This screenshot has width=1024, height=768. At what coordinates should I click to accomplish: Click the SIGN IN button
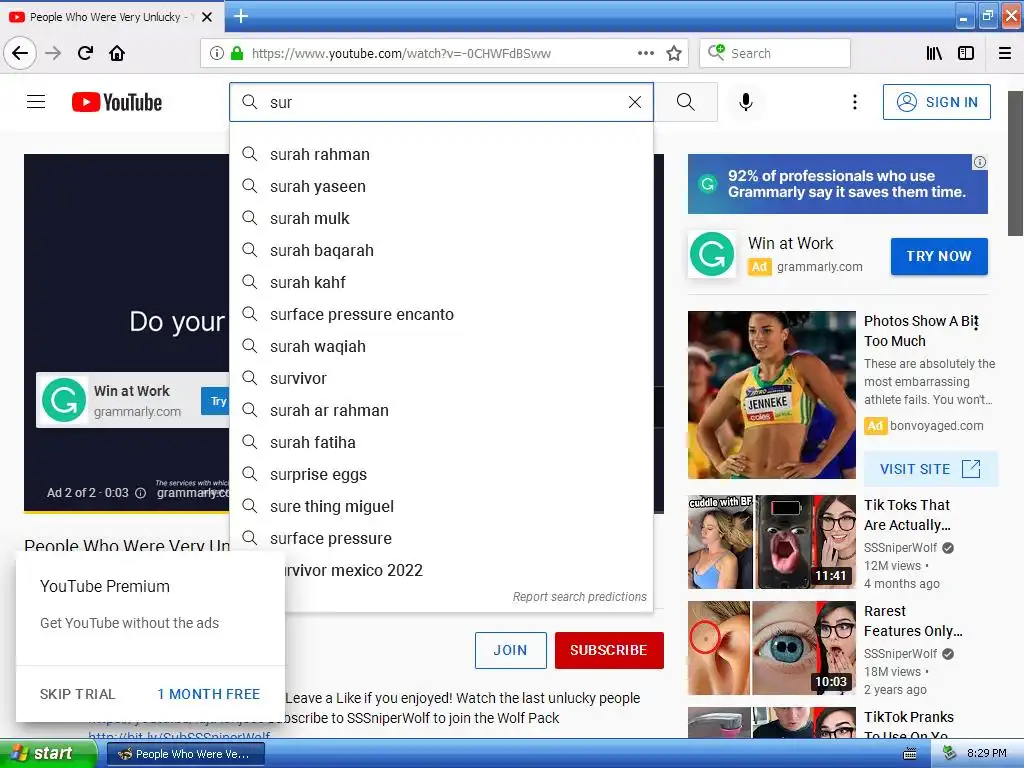pos(936,102)
